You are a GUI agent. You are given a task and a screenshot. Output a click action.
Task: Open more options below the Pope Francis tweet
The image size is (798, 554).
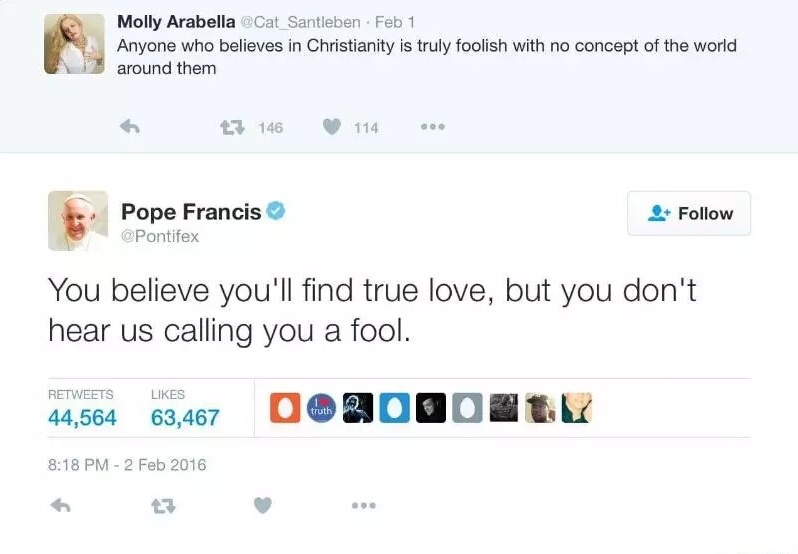[363, 507]
